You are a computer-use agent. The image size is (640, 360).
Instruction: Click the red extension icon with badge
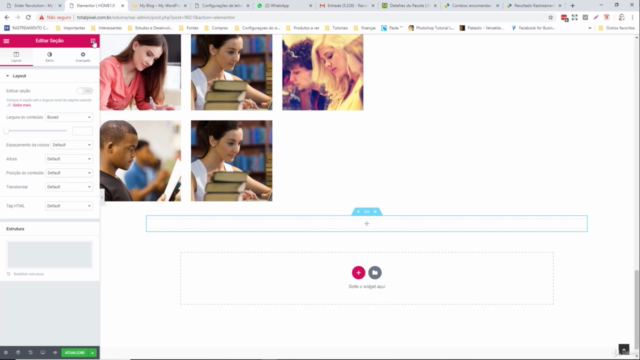564,18
